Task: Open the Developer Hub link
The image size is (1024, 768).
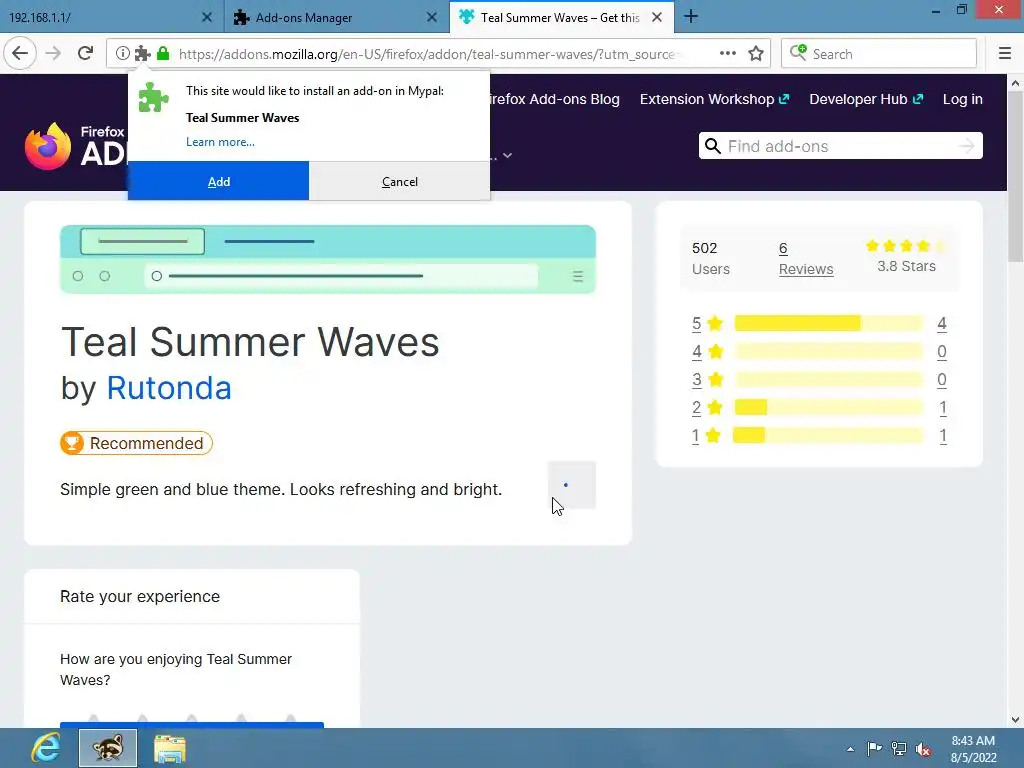Action: 866,99
